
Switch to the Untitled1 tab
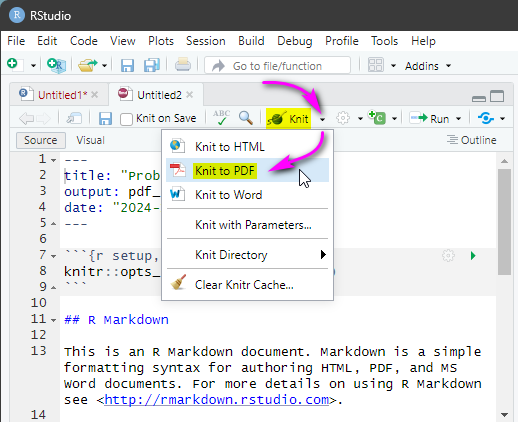pos(62,95)
